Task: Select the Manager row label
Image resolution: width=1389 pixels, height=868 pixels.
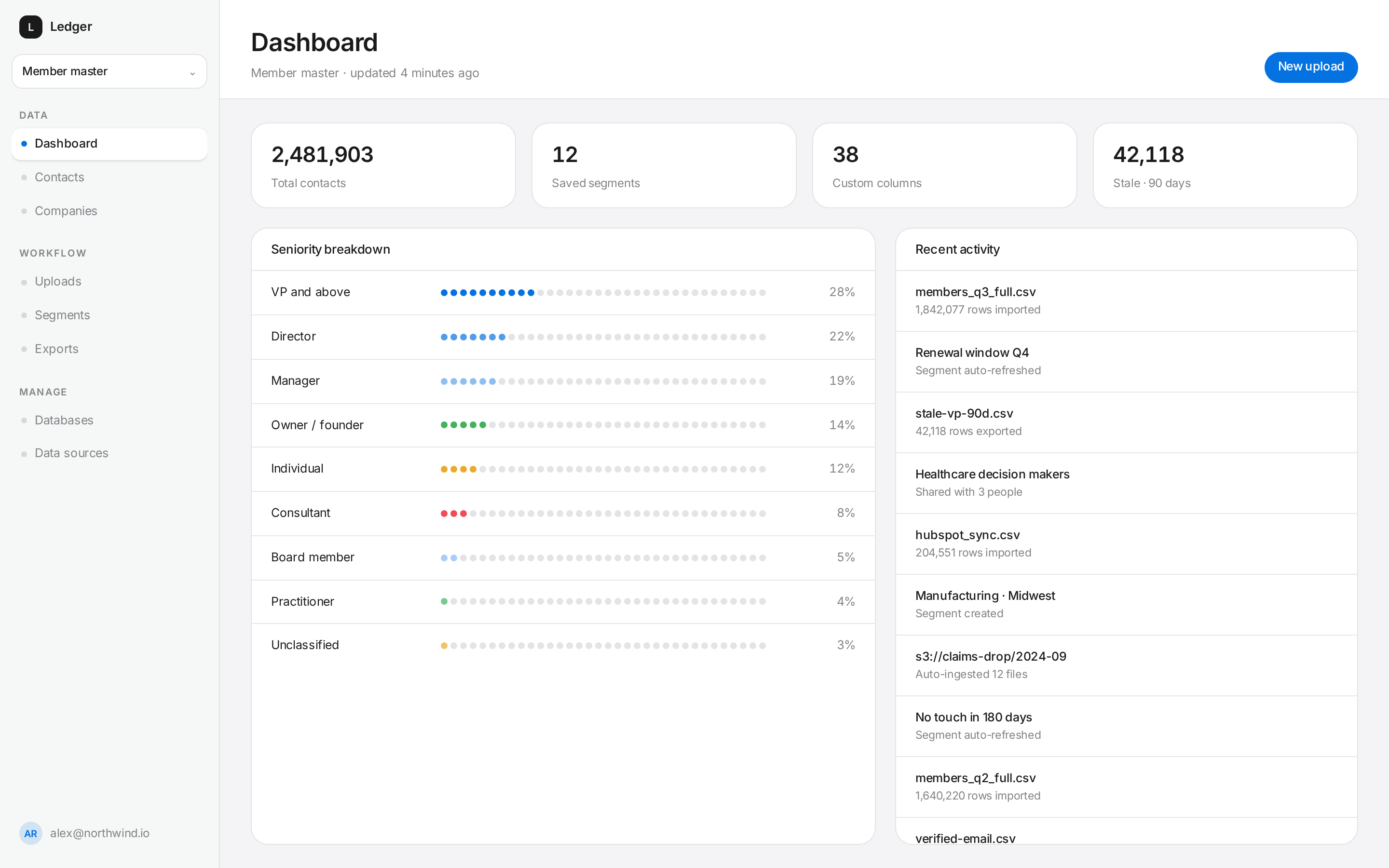Action: [x=295, y=380]
